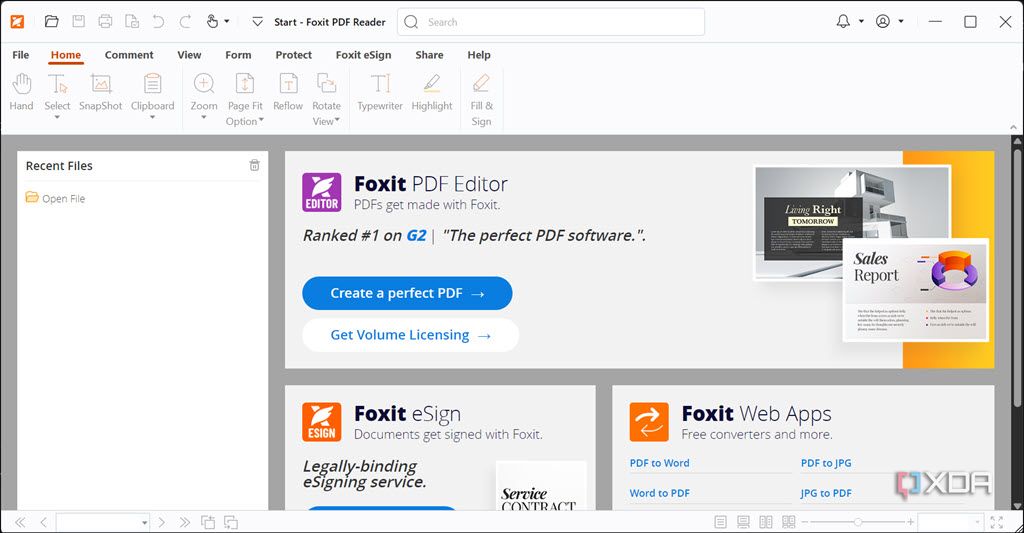This screenshot has height=533, width=1024.
Task: Open the JPG to PDF link
Action: 826,493
